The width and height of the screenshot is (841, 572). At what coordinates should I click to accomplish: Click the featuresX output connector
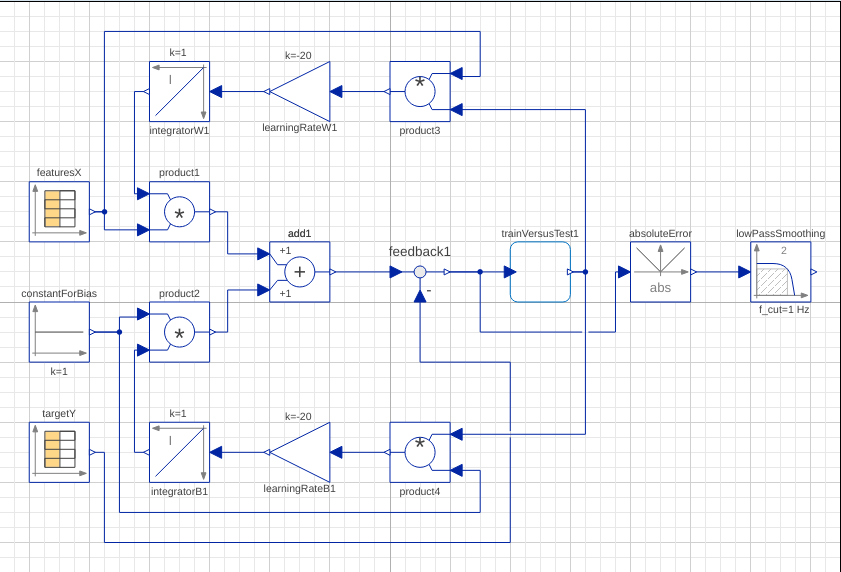(x=92, y=212)
